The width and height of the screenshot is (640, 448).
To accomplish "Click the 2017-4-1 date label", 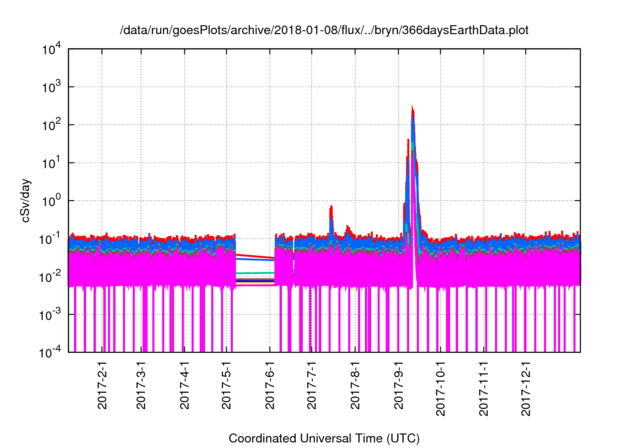I will (184, 385).
